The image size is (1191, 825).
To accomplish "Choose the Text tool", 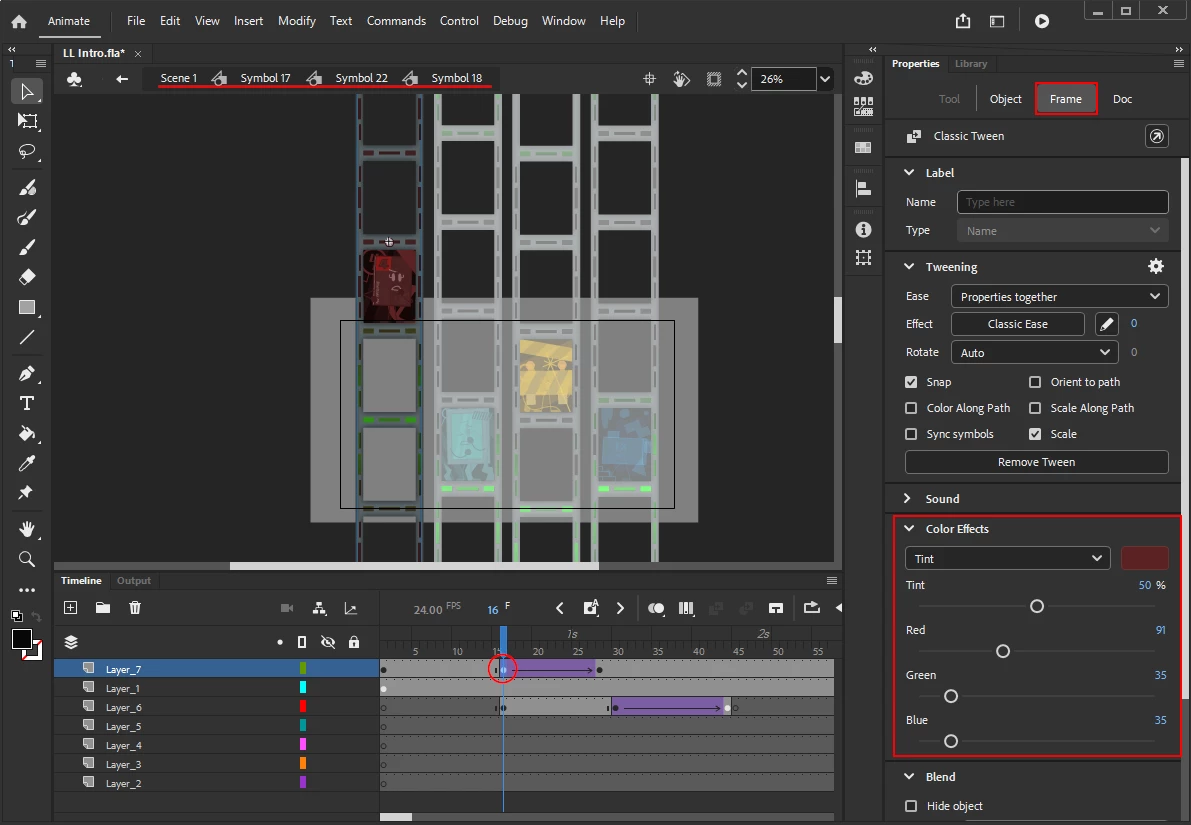I will coord(27,403).
